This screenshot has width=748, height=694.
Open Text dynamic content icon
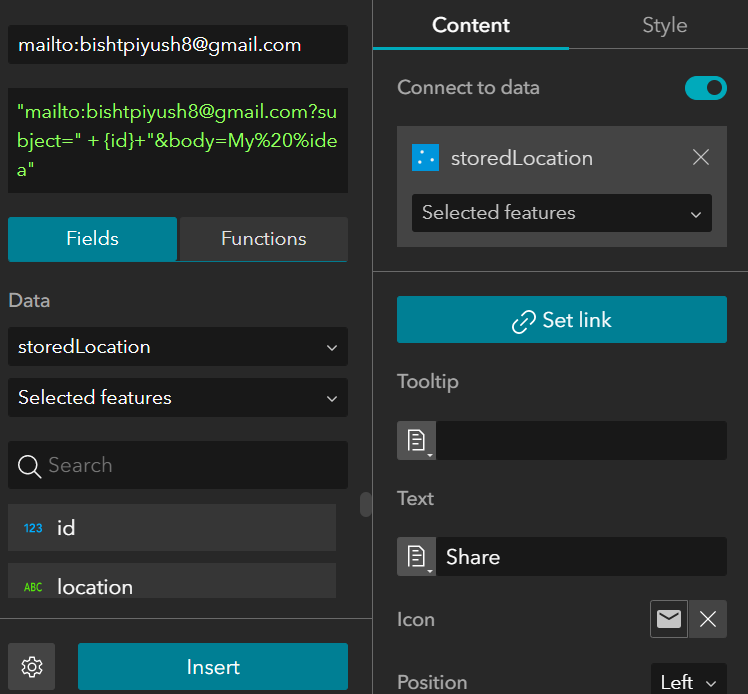pyautogui.click(x=416, y=557)
